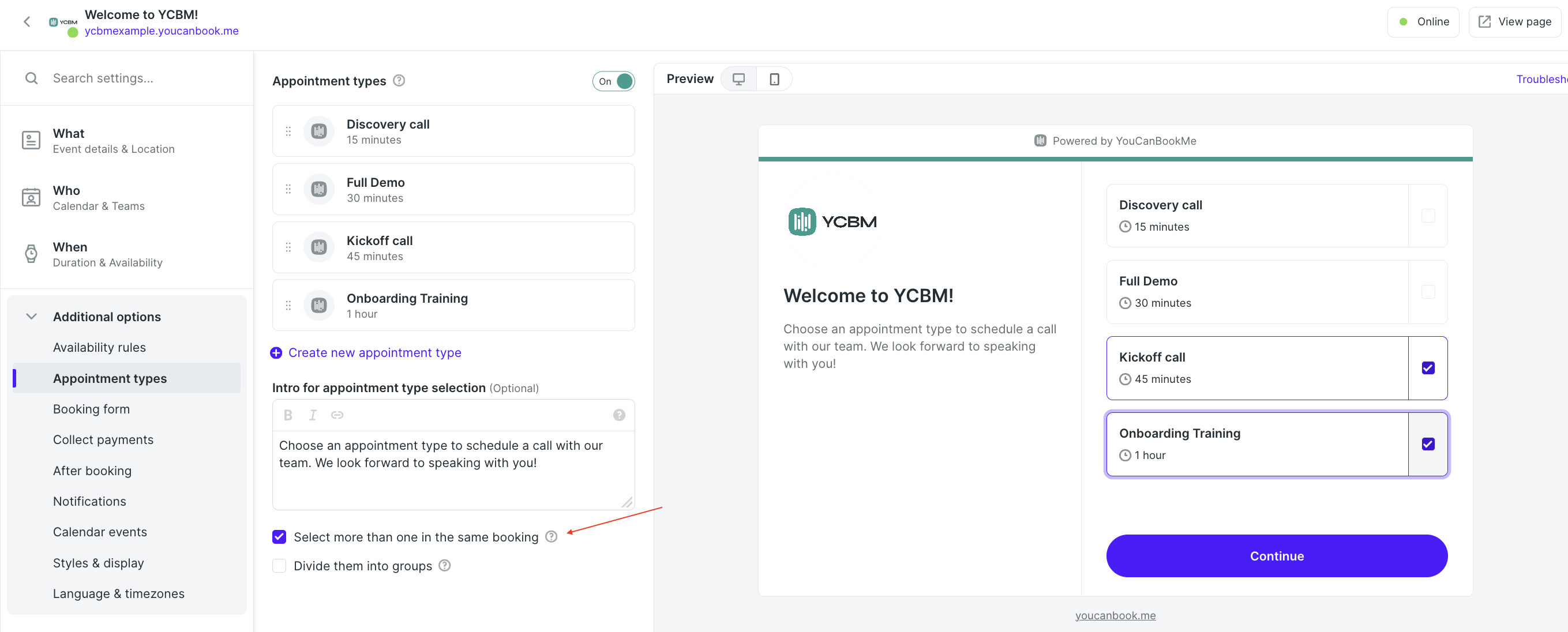
Task: Open Appointment types help icon
Action: (x=399, y=81)
